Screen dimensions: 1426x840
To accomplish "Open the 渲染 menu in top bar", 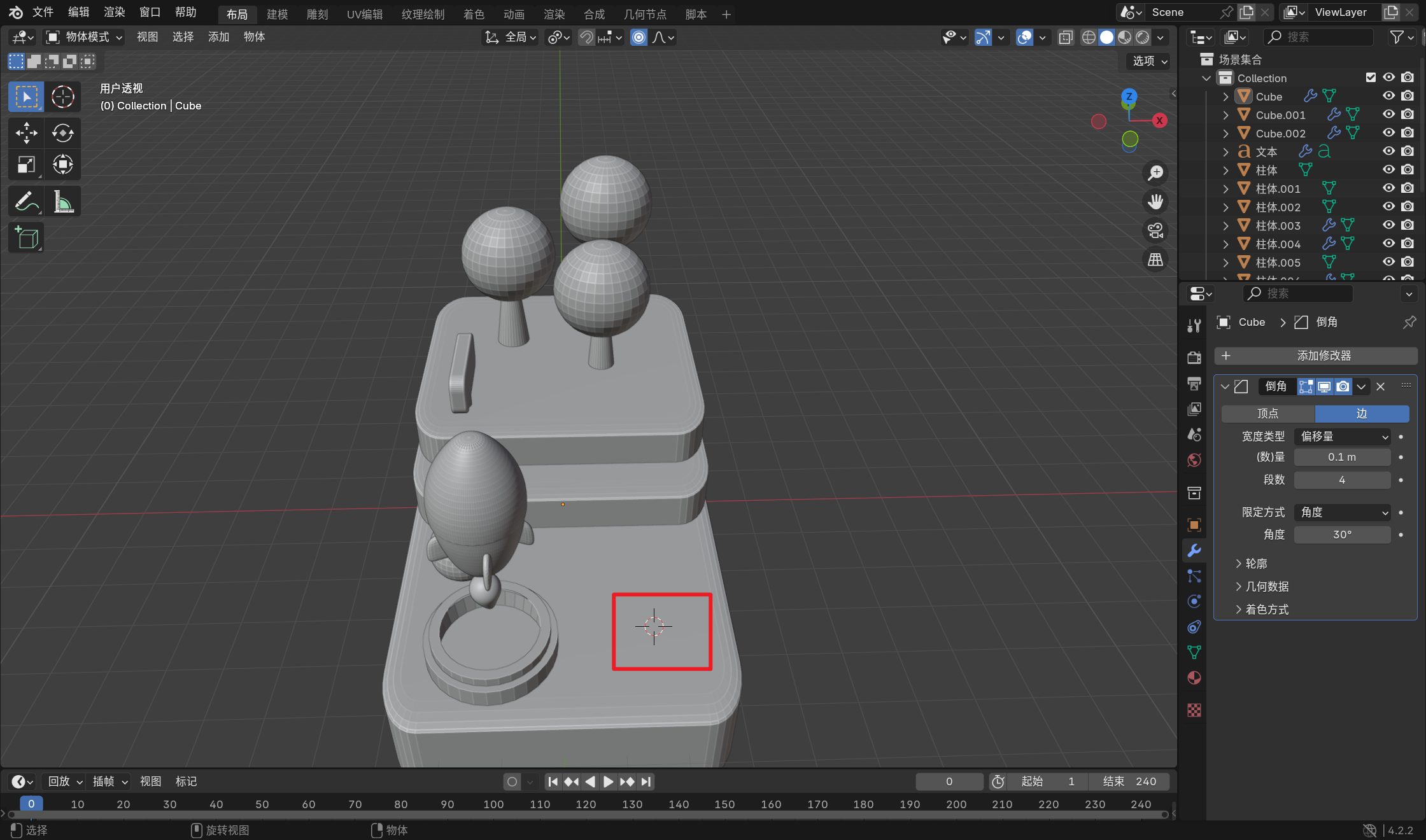I will 114,12.
